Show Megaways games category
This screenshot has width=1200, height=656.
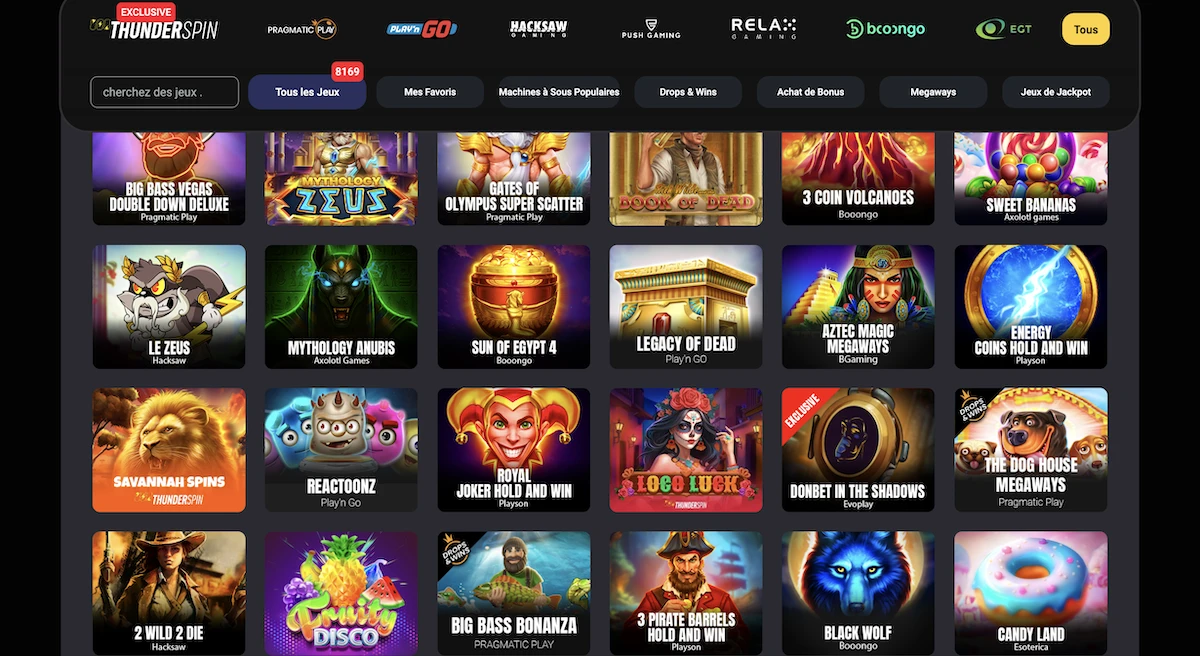[933, 92]
